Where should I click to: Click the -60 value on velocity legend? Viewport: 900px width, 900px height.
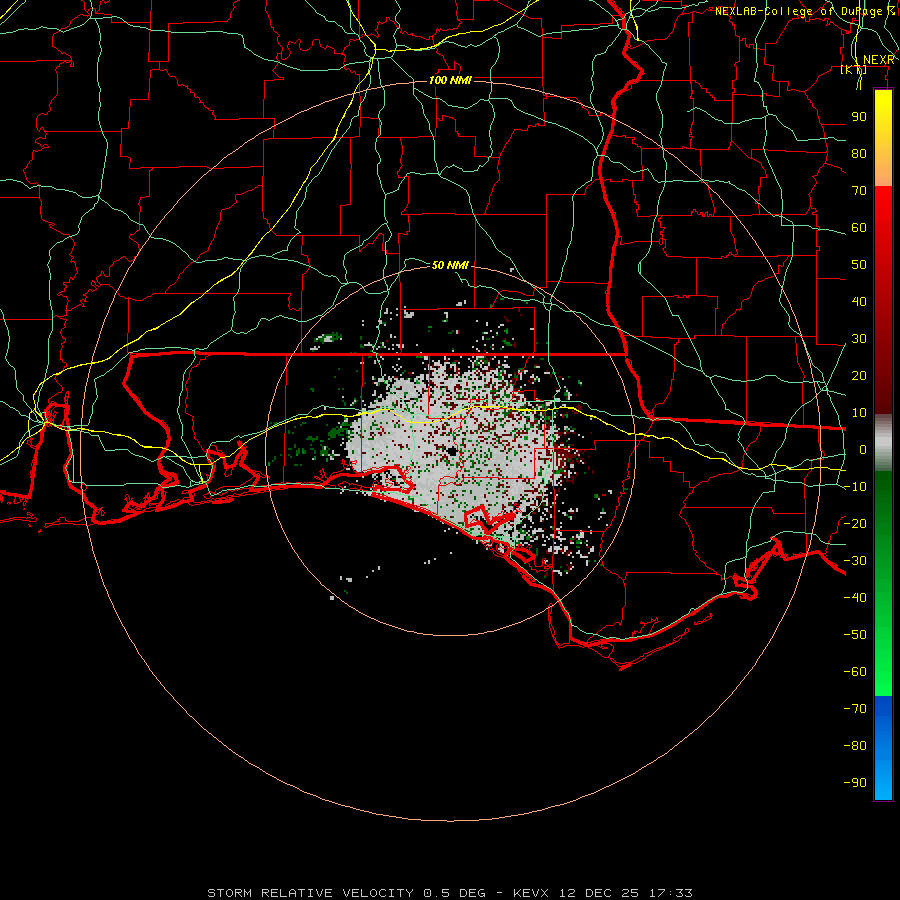click(855, 672)
